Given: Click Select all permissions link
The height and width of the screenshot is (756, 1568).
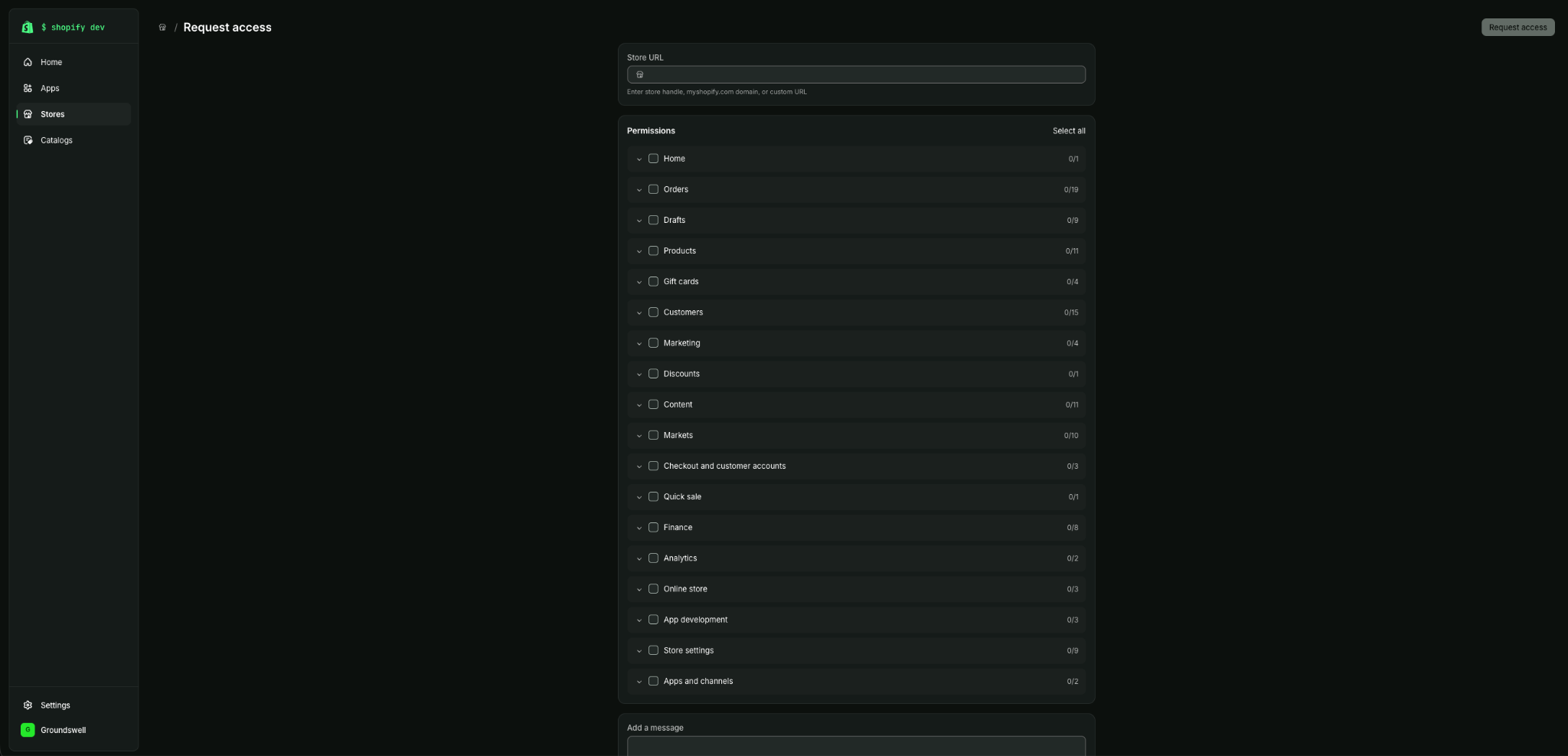Looking at the screenshot, I should (x=1069, y=131).
